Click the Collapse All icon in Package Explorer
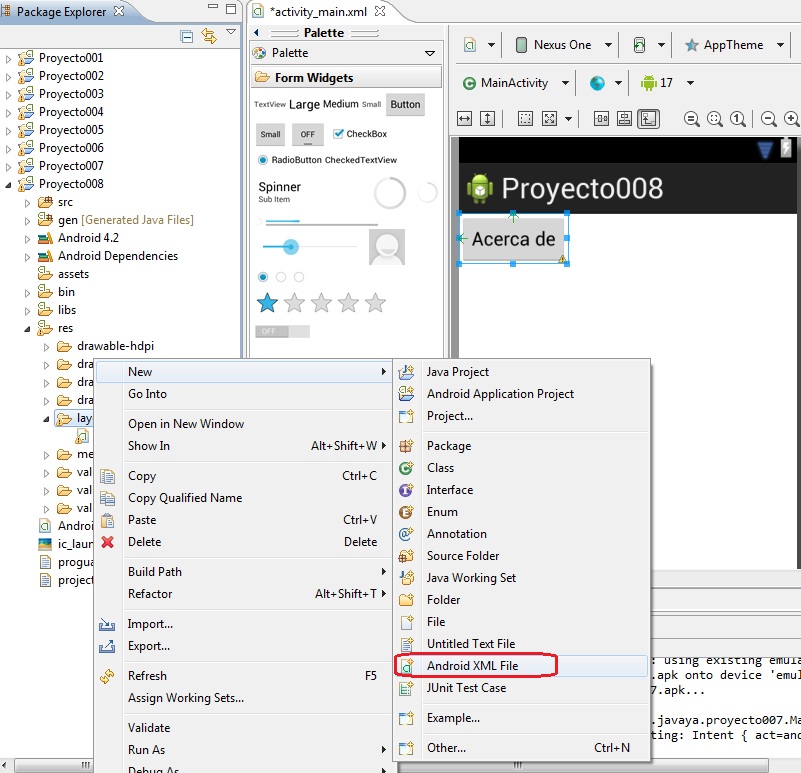This screenshot has height=773, width=801. pos(186,36)
